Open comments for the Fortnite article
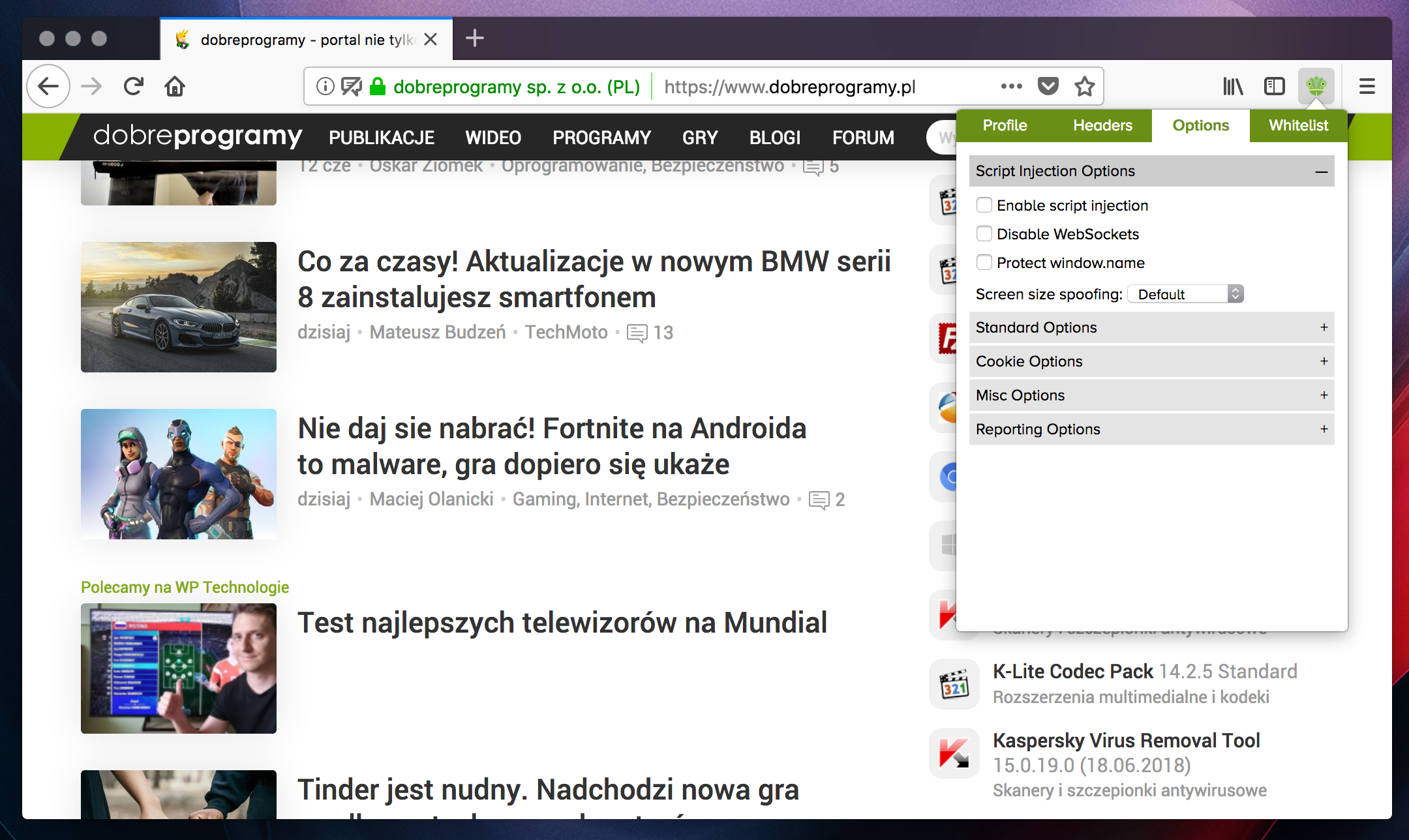Image resolution: width=1409 pixels, height=840 pixels. (826, 500)
